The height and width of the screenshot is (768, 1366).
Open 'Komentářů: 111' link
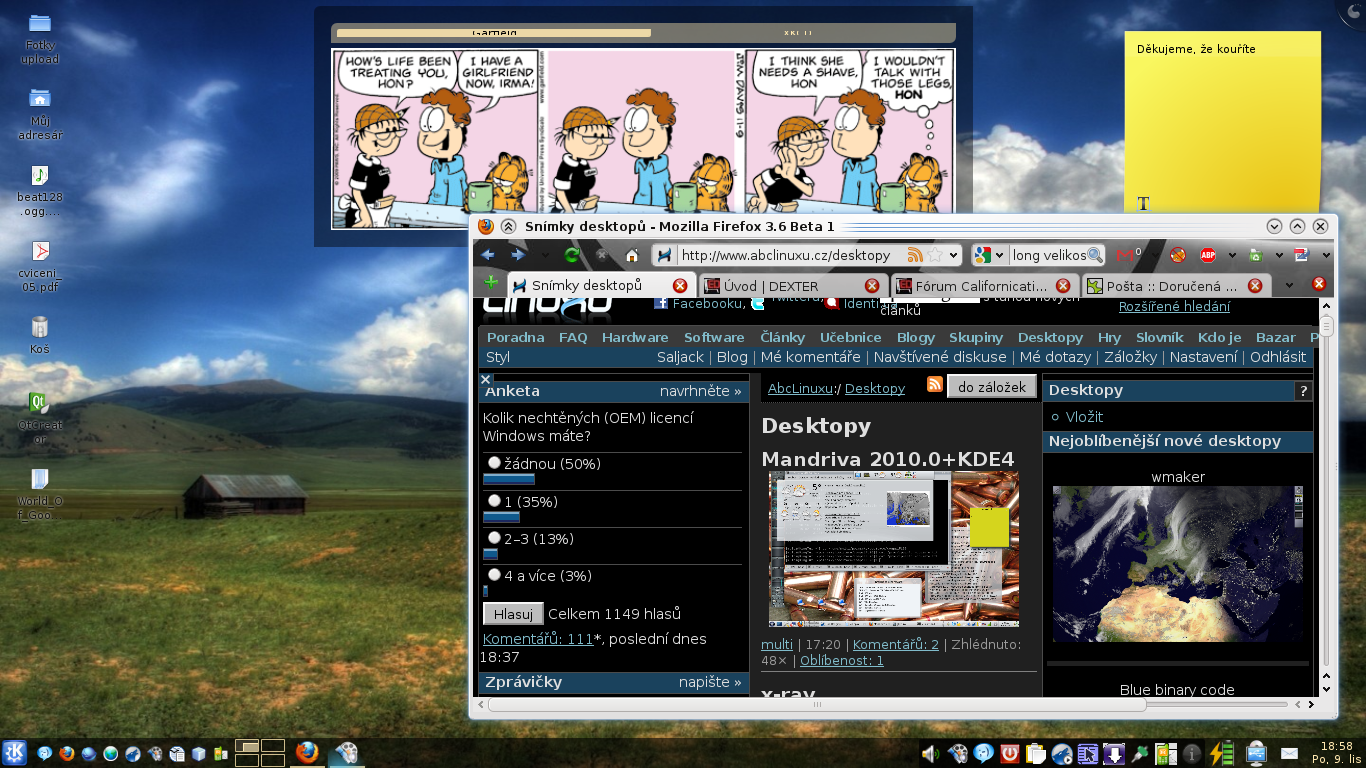538,638
